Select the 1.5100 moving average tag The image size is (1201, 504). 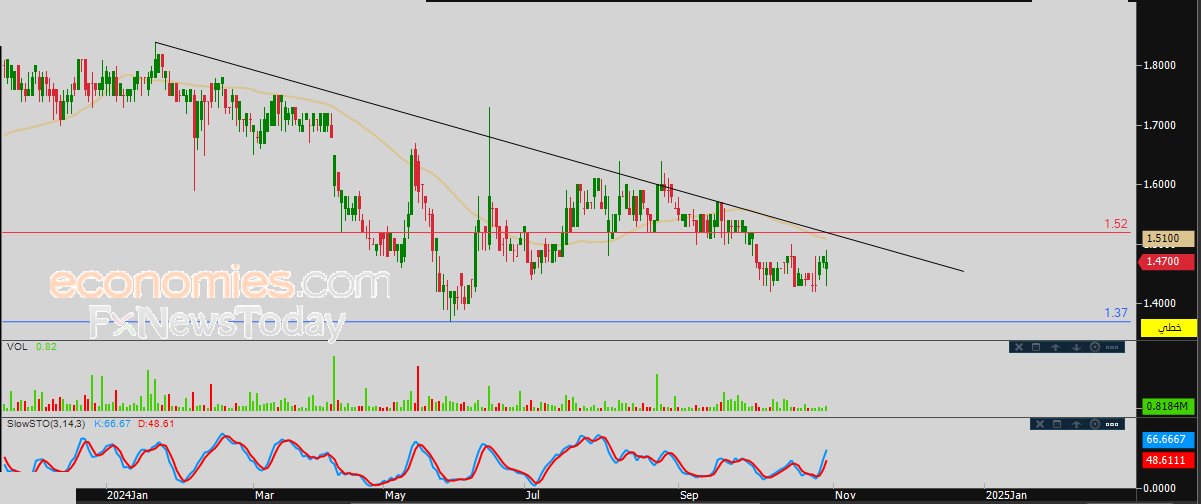coord(1169,239)
